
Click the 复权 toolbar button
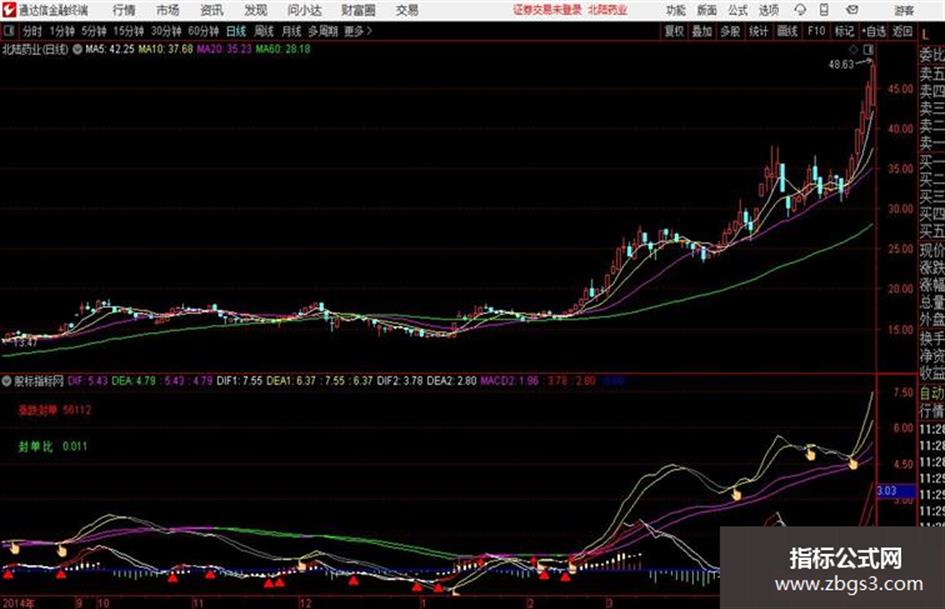pos(674,31)
